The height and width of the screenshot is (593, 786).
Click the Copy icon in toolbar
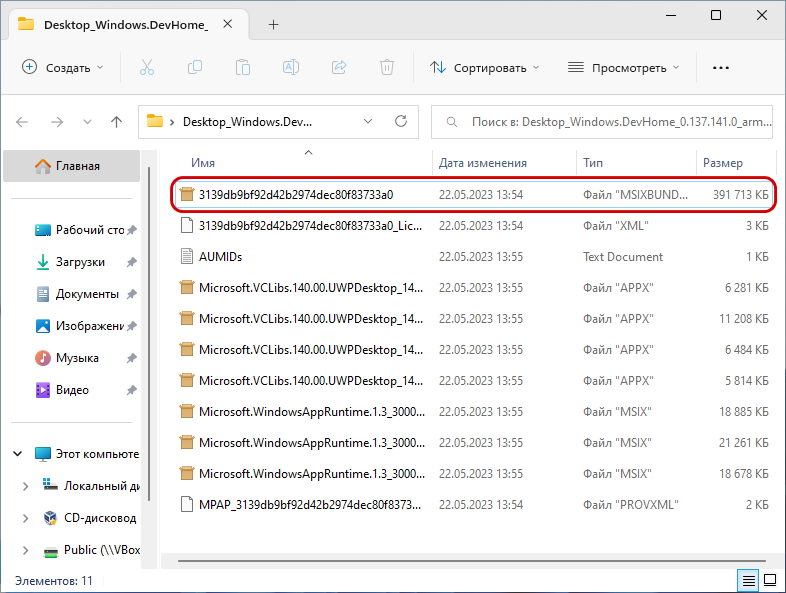pos(195,67)
